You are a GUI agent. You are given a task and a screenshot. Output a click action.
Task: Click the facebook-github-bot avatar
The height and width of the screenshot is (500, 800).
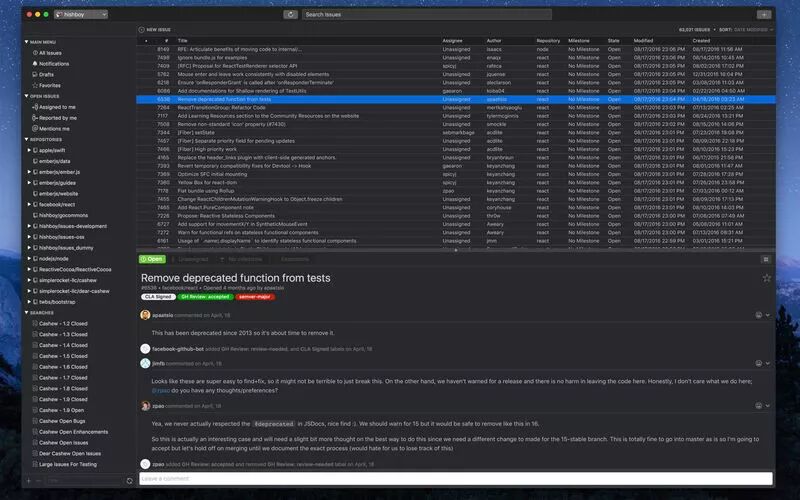(145, 349)
